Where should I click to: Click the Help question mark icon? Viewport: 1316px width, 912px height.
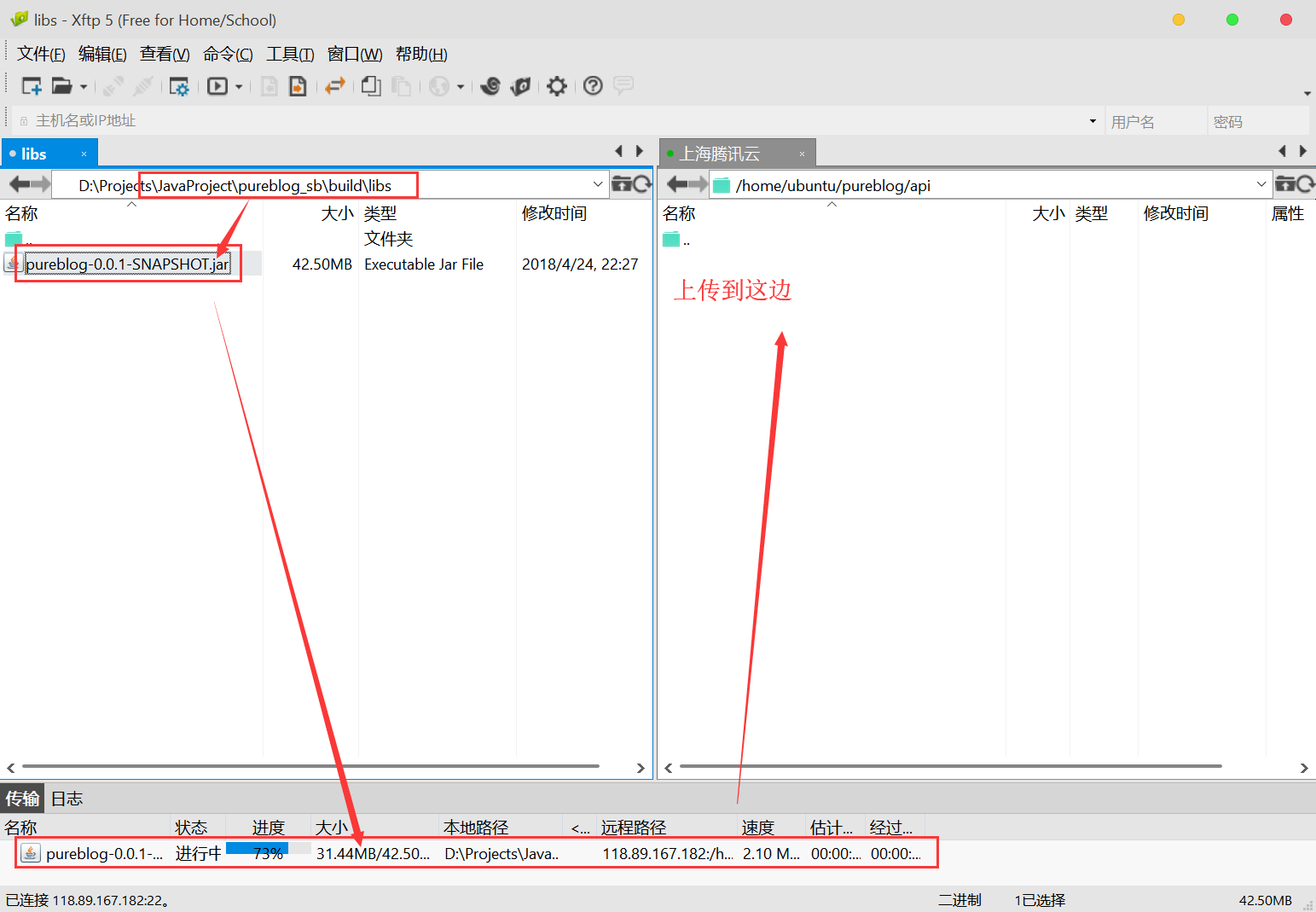point(593,86)
